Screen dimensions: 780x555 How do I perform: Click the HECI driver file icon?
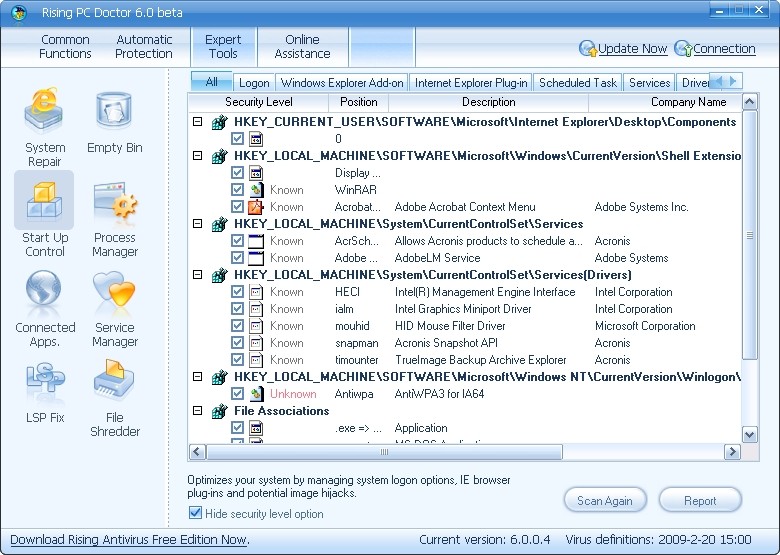256,292
